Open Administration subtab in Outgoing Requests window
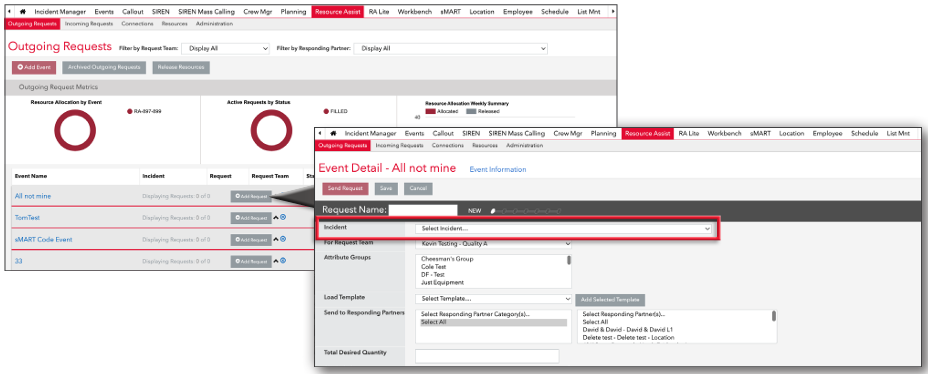 (x=214, y=24)
